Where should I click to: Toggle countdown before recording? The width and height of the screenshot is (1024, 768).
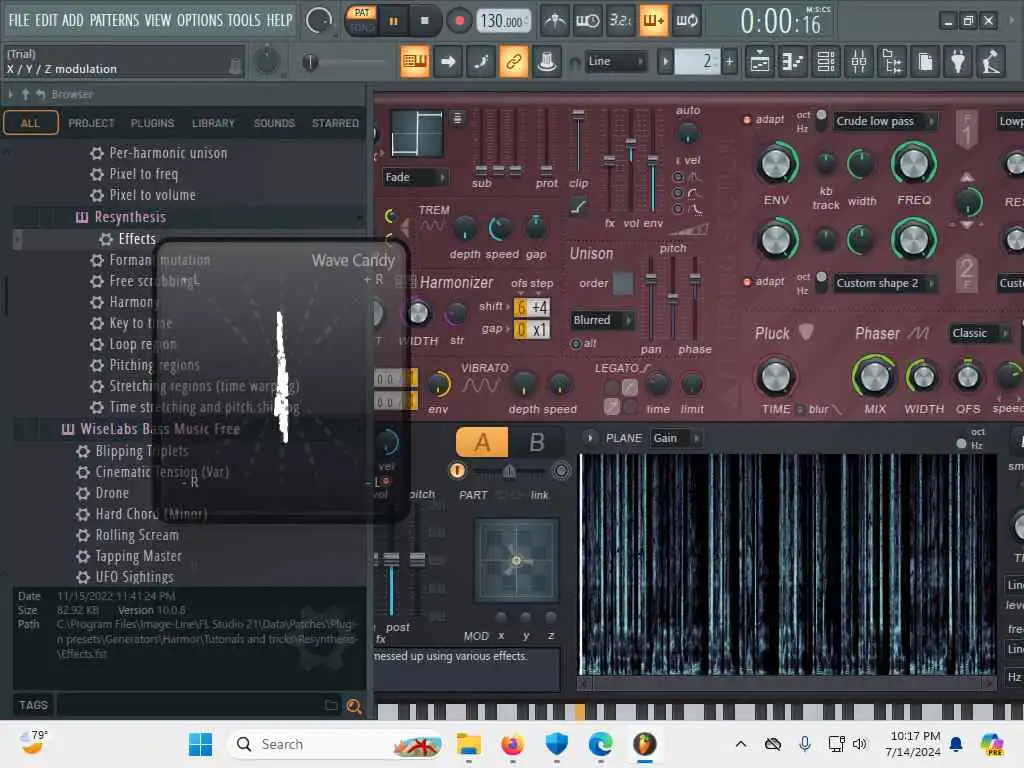point(620,22)
